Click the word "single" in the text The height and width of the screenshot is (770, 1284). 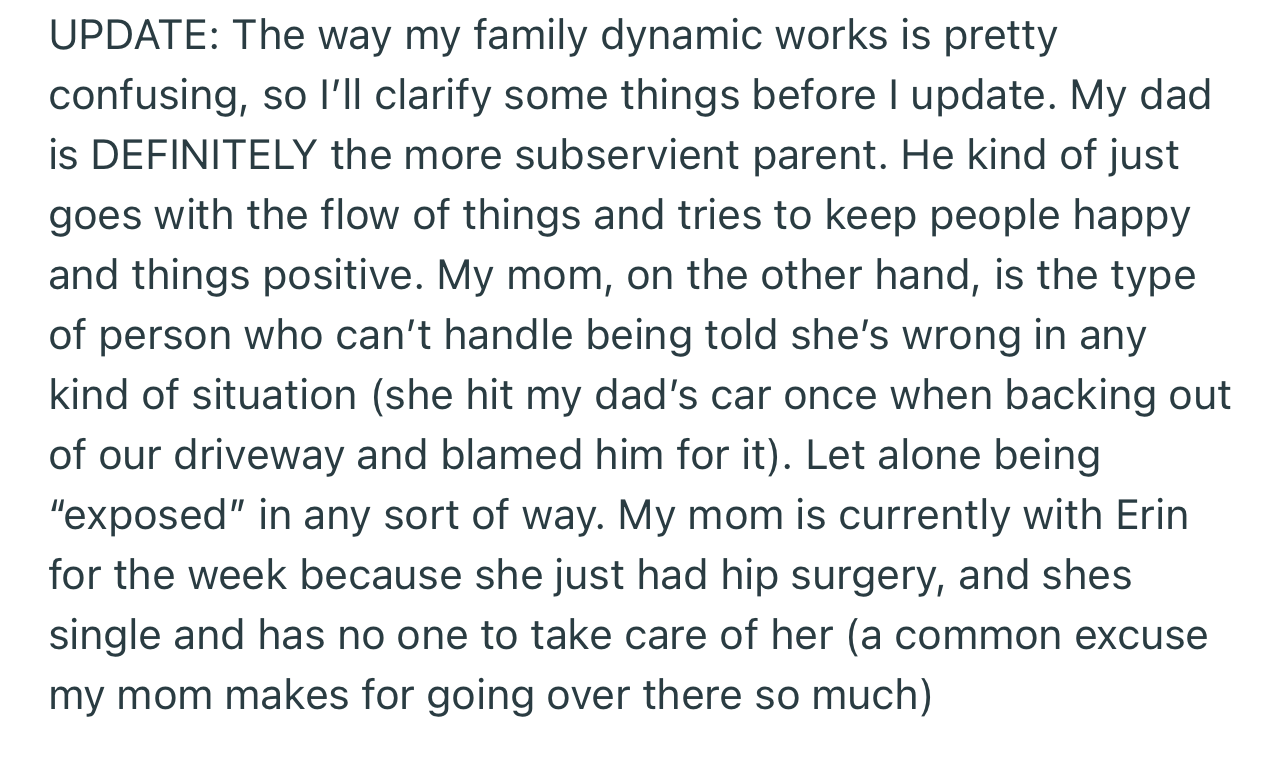pyautogui.click(x=105, y=636)
